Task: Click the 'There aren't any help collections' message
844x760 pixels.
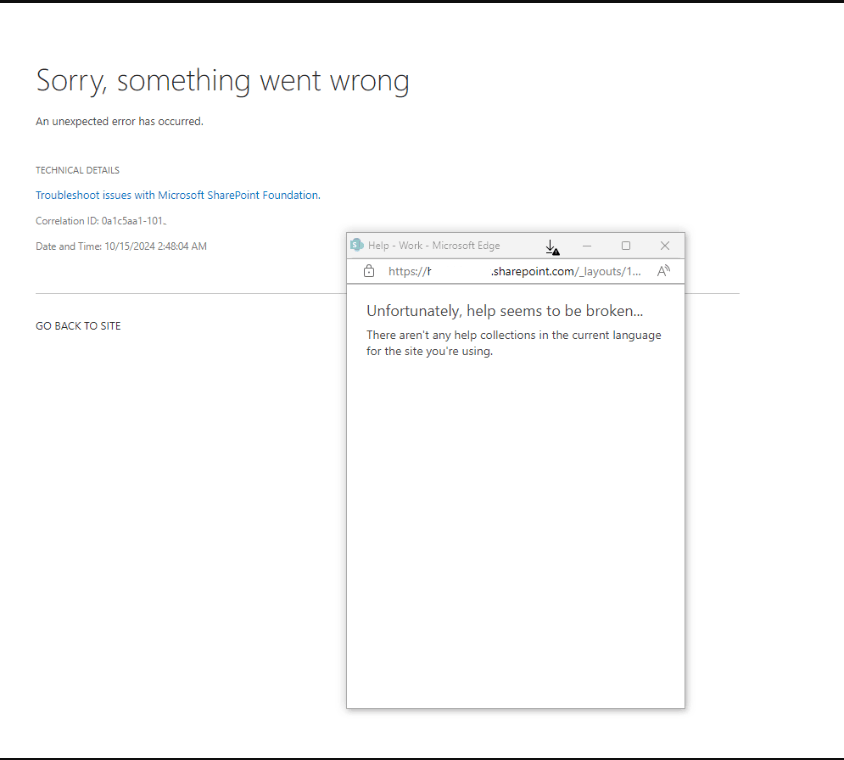Action: pos(514,343)
